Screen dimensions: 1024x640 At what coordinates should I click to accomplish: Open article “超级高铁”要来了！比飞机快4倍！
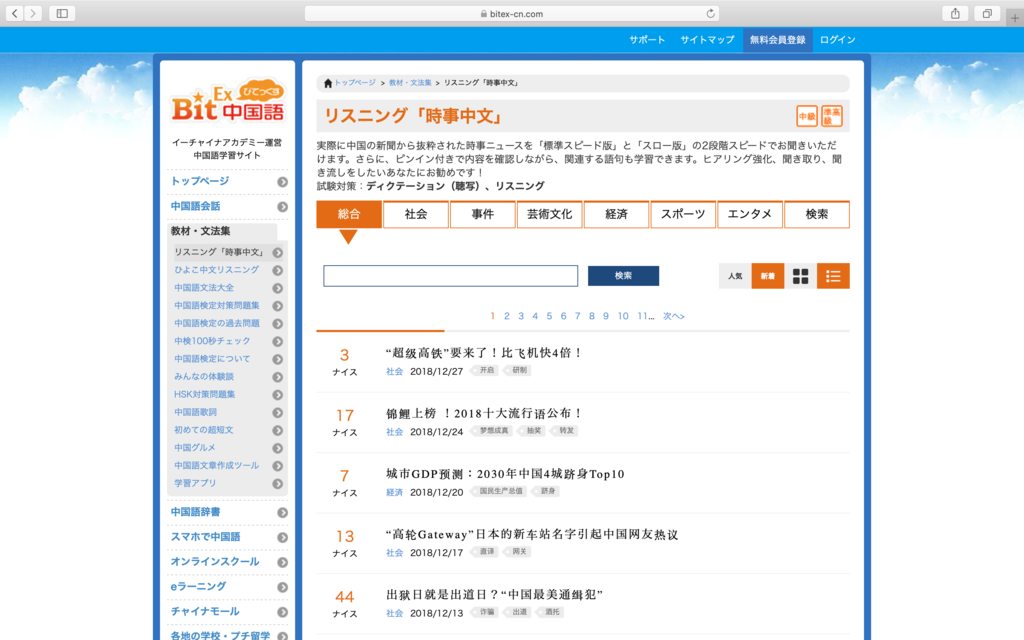click(484, 353)
